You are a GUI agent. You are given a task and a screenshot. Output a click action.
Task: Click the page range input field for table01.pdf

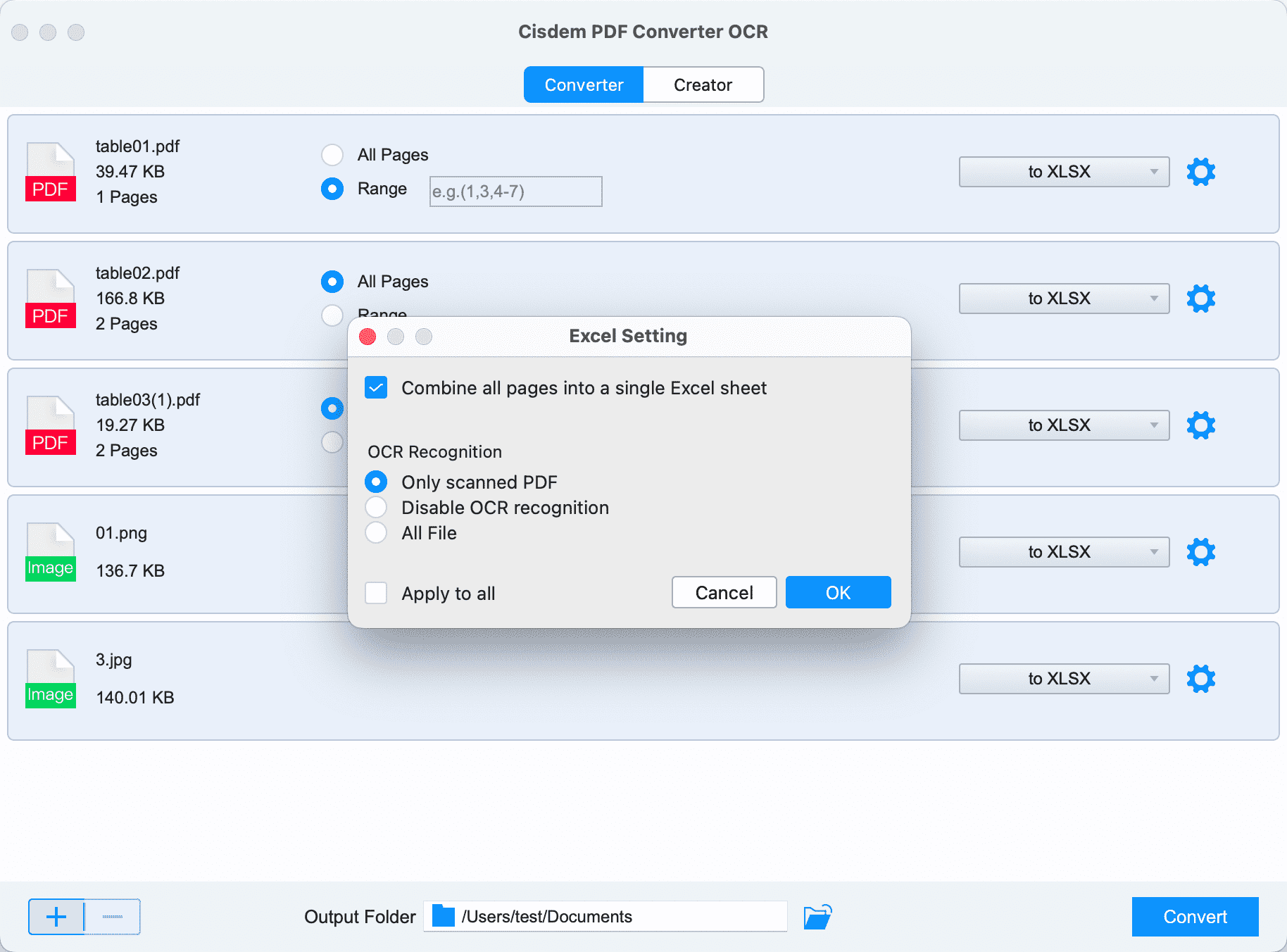click(x=515, y=191)
